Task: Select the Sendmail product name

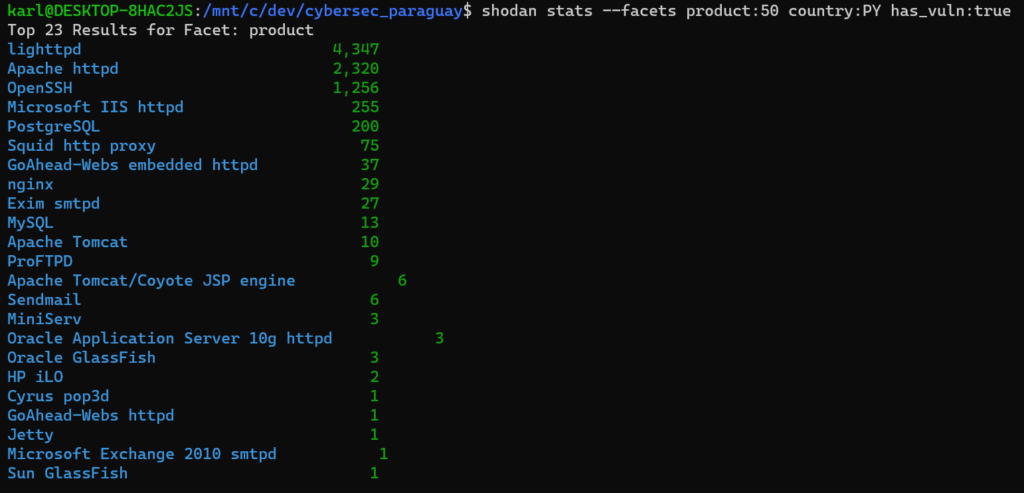Action: (44, 300)
